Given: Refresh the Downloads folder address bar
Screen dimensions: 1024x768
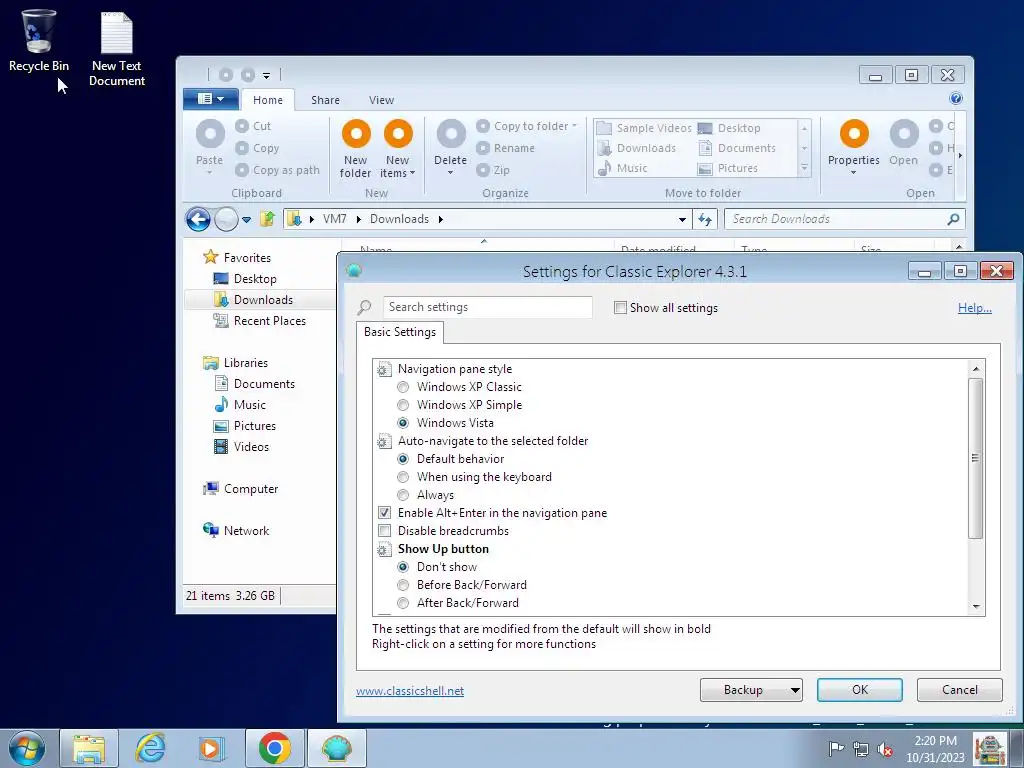Looking at the screenshot, I should tap(705, 219).
